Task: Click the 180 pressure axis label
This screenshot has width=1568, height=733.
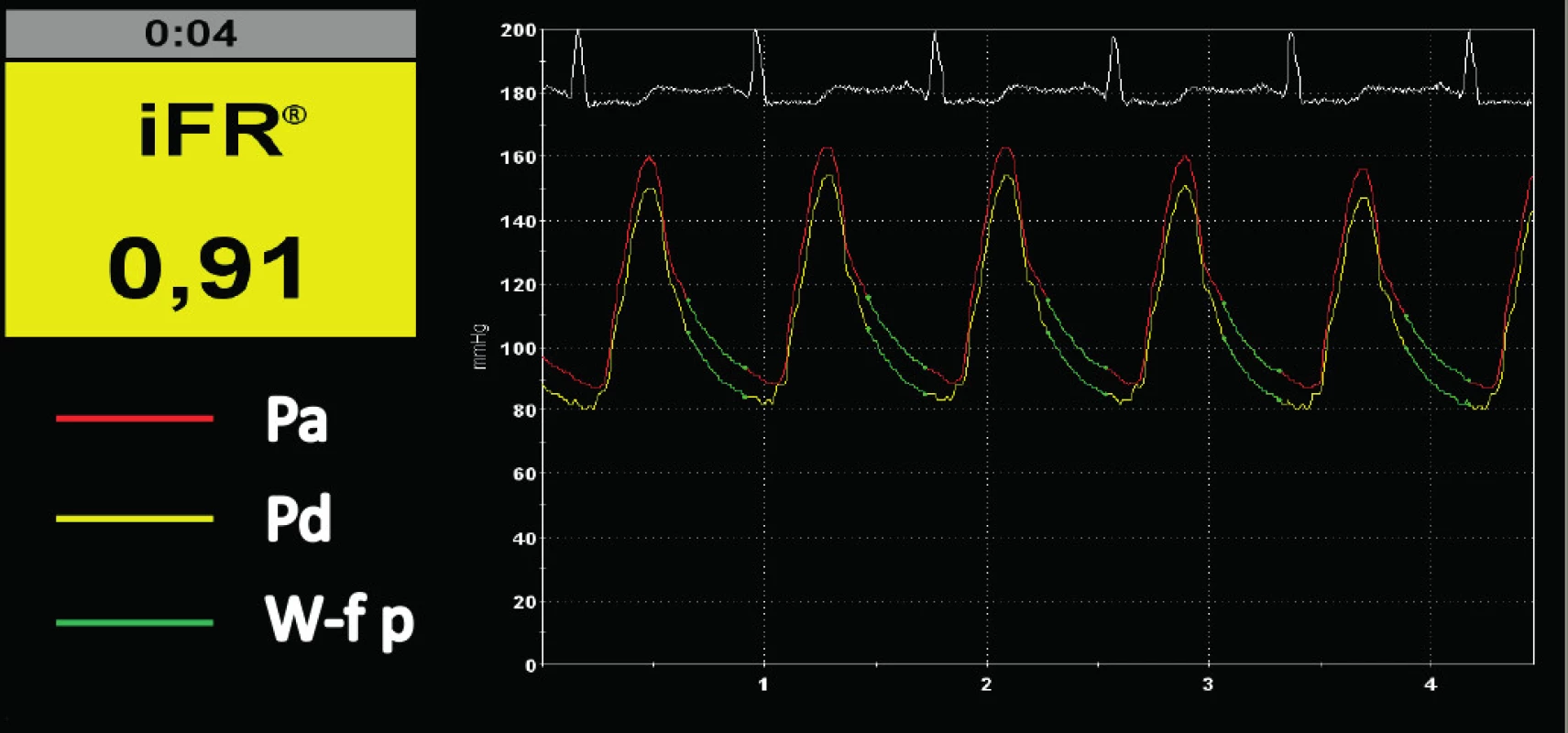Action: (x=518, y=93)
